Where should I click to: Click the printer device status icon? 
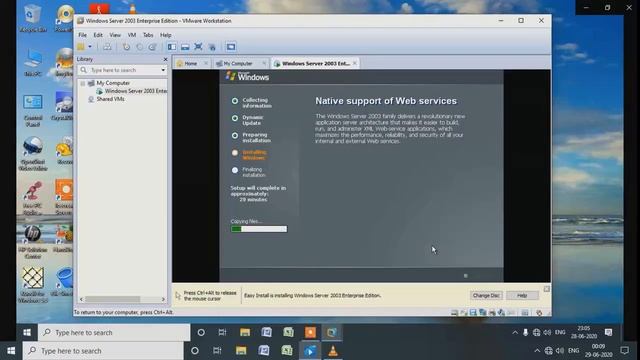[492, 313]
